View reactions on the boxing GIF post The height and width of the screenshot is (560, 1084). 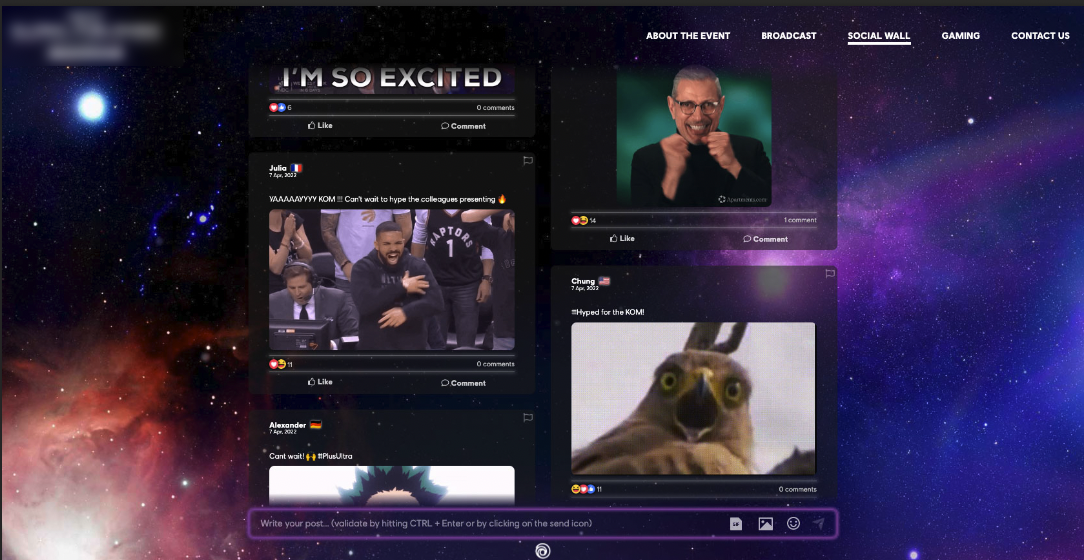click(x=583, y=221)
